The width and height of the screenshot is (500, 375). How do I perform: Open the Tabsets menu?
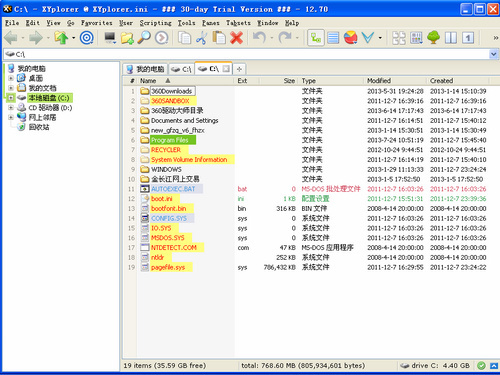click(238, 23)
